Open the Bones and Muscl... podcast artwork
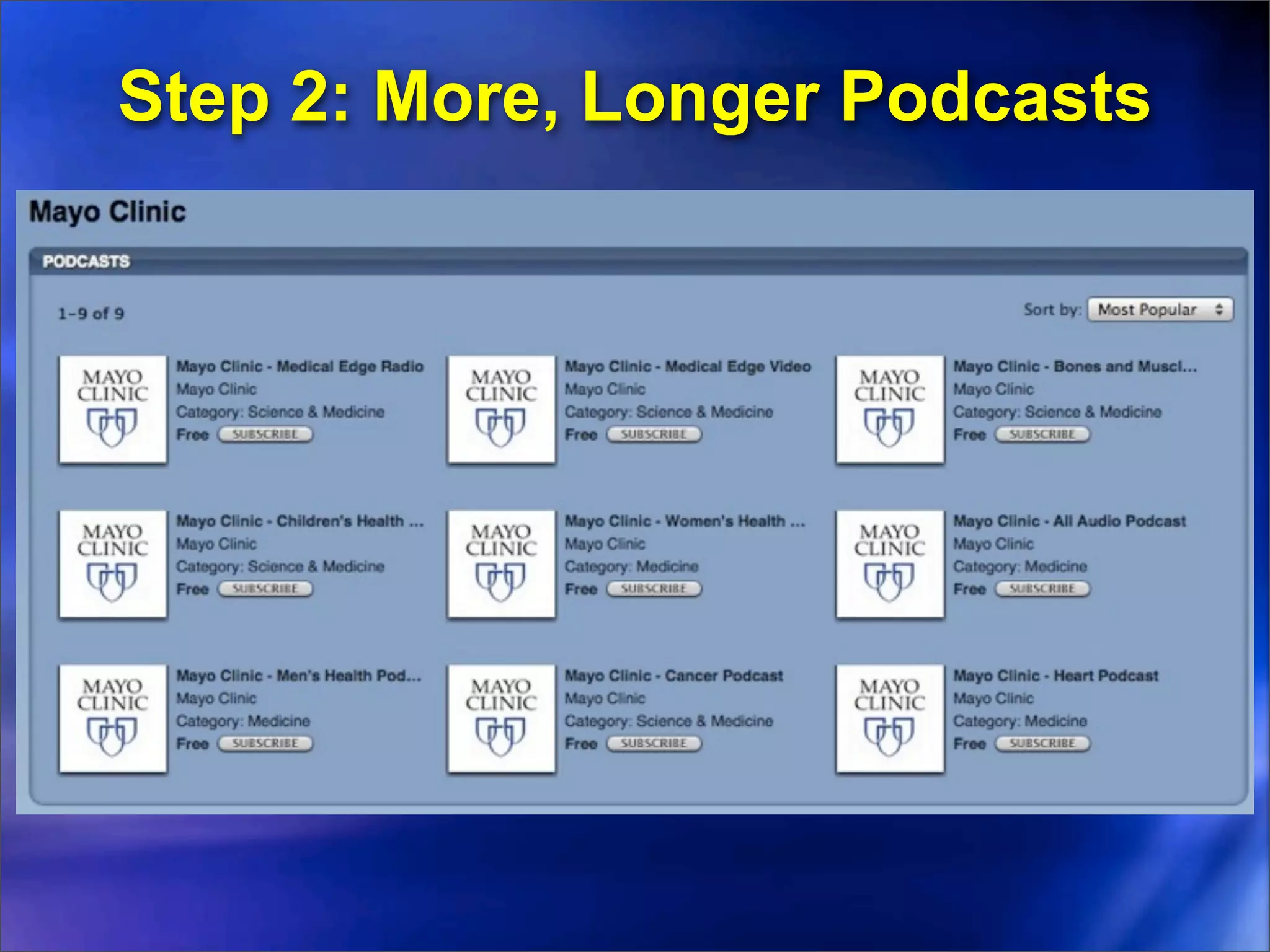Screen dimensions: 1270x952 point(890,409)
